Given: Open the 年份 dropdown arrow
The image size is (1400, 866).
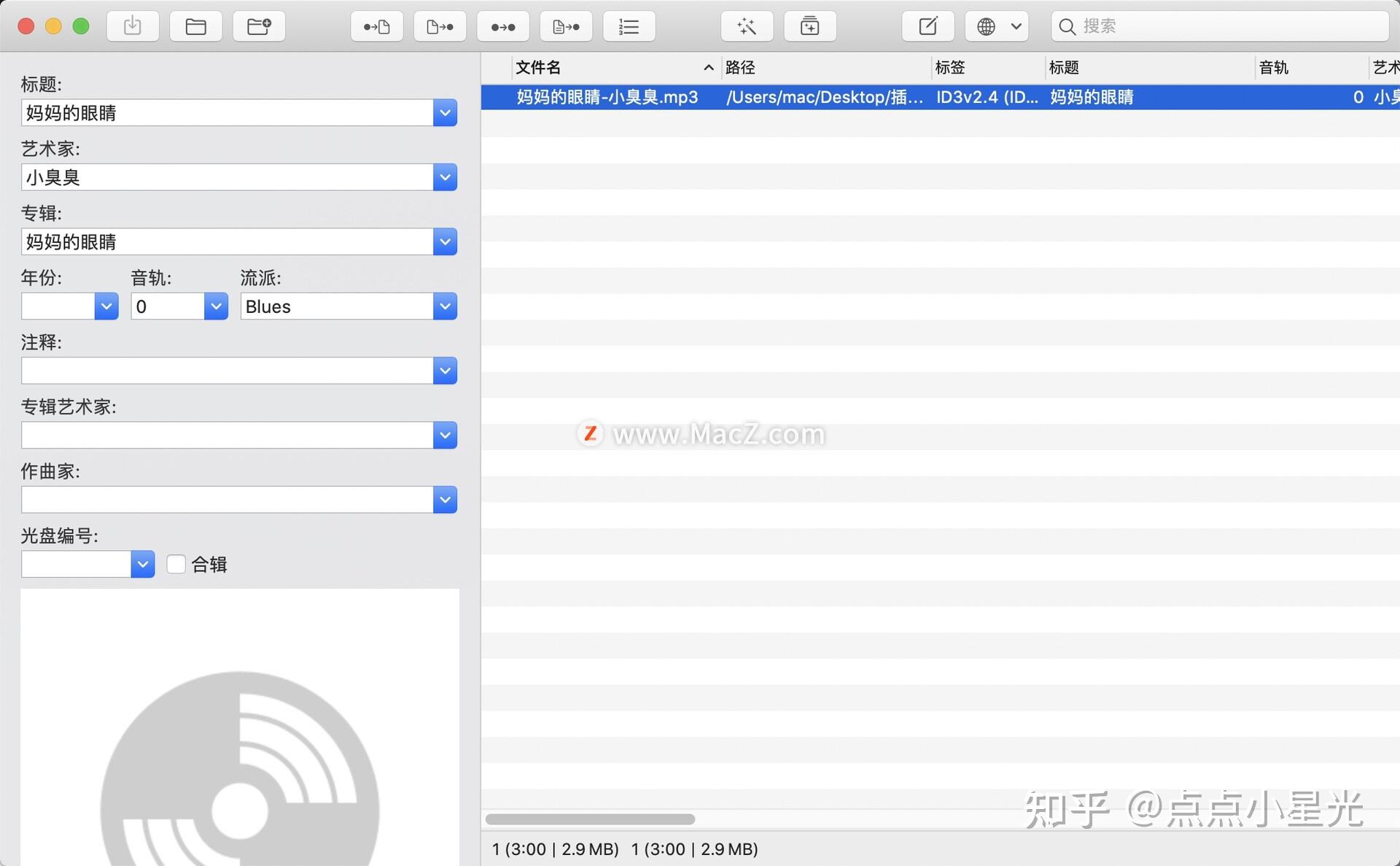Looking at the screenshot, I should [x=106, y=306].
